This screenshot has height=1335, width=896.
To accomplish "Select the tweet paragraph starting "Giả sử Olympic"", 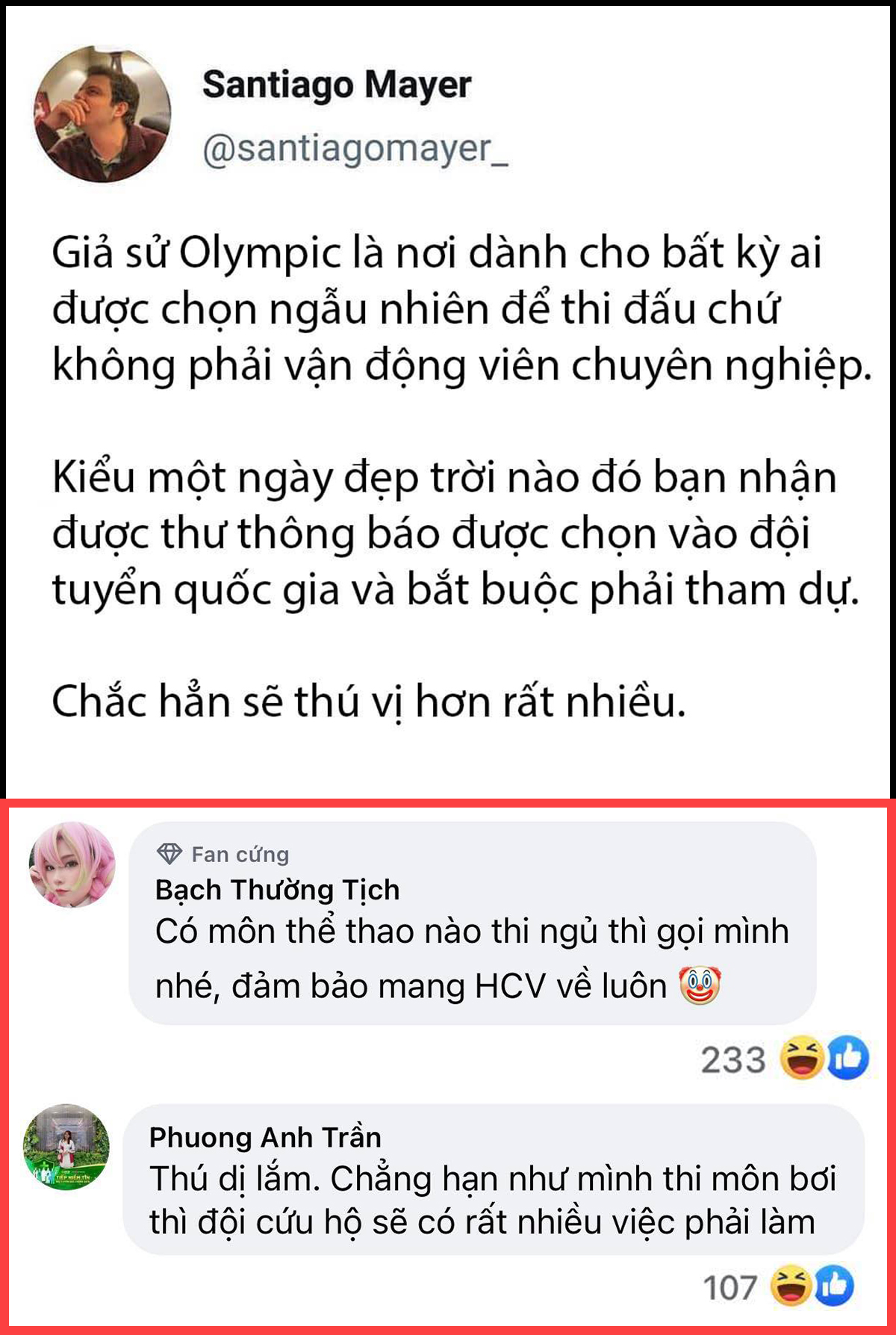I will click(x=461, y=309).
